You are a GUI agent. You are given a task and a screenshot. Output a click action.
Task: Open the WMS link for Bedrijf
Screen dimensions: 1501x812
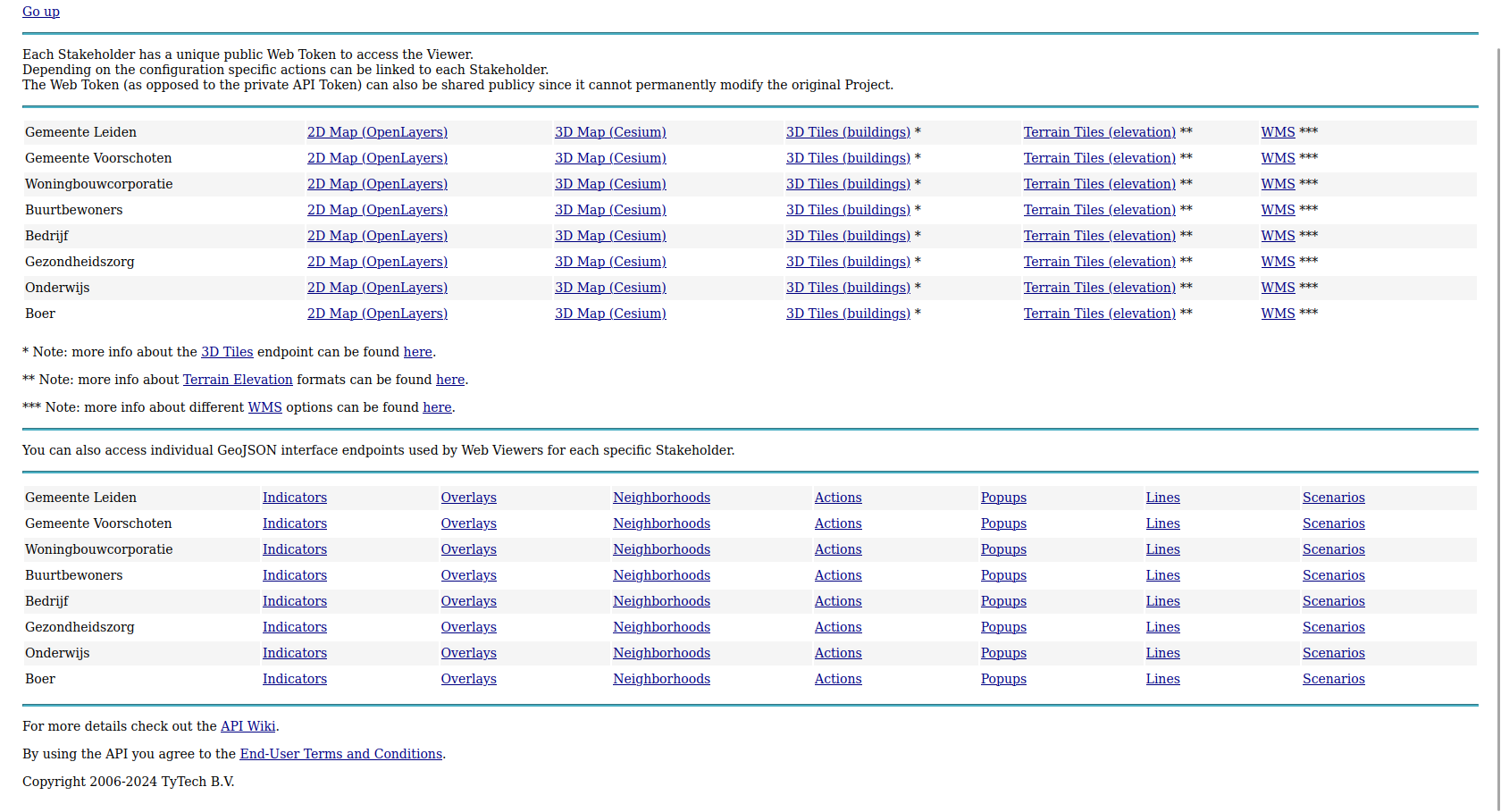(1278, 236)
